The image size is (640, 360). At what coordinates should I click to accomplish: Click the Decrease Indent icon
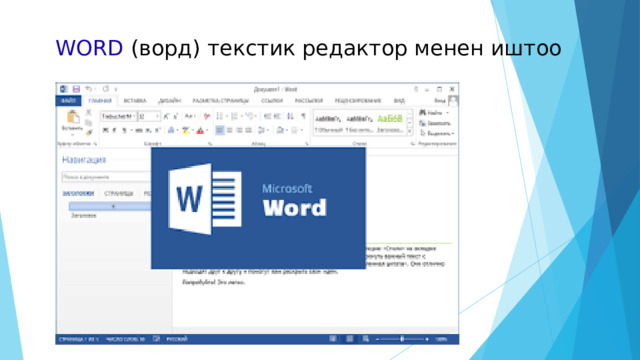coord(267,116)
